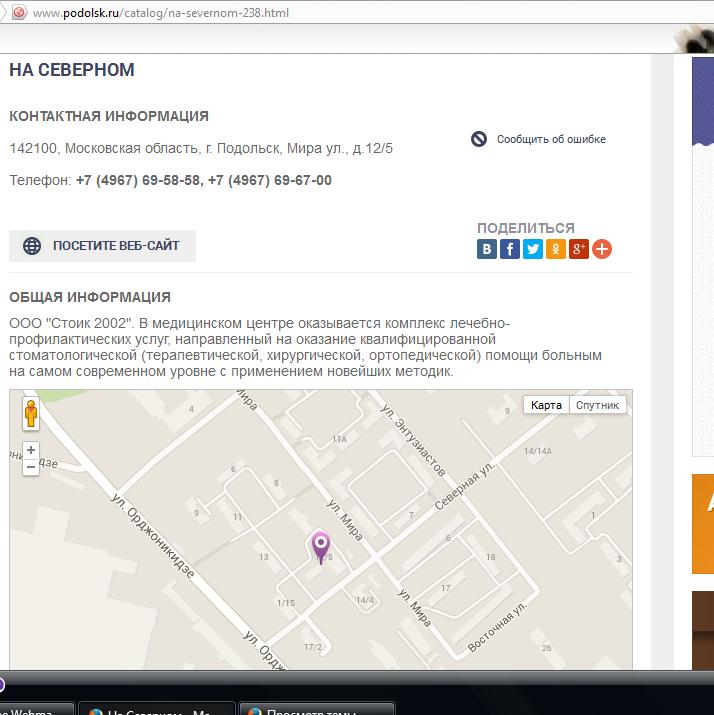Zoom in on the map
714x715 pixels.
[31, 450]
